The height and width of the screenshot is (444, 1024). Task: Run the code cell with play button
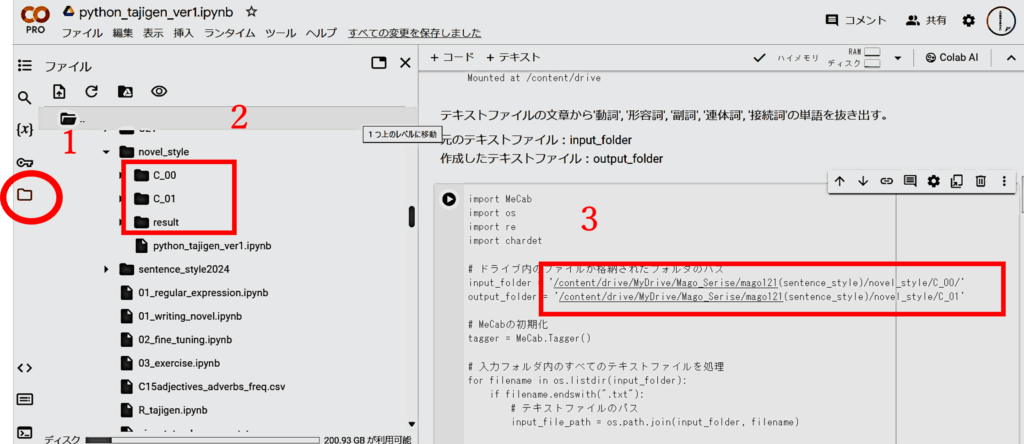coord(451,200)
